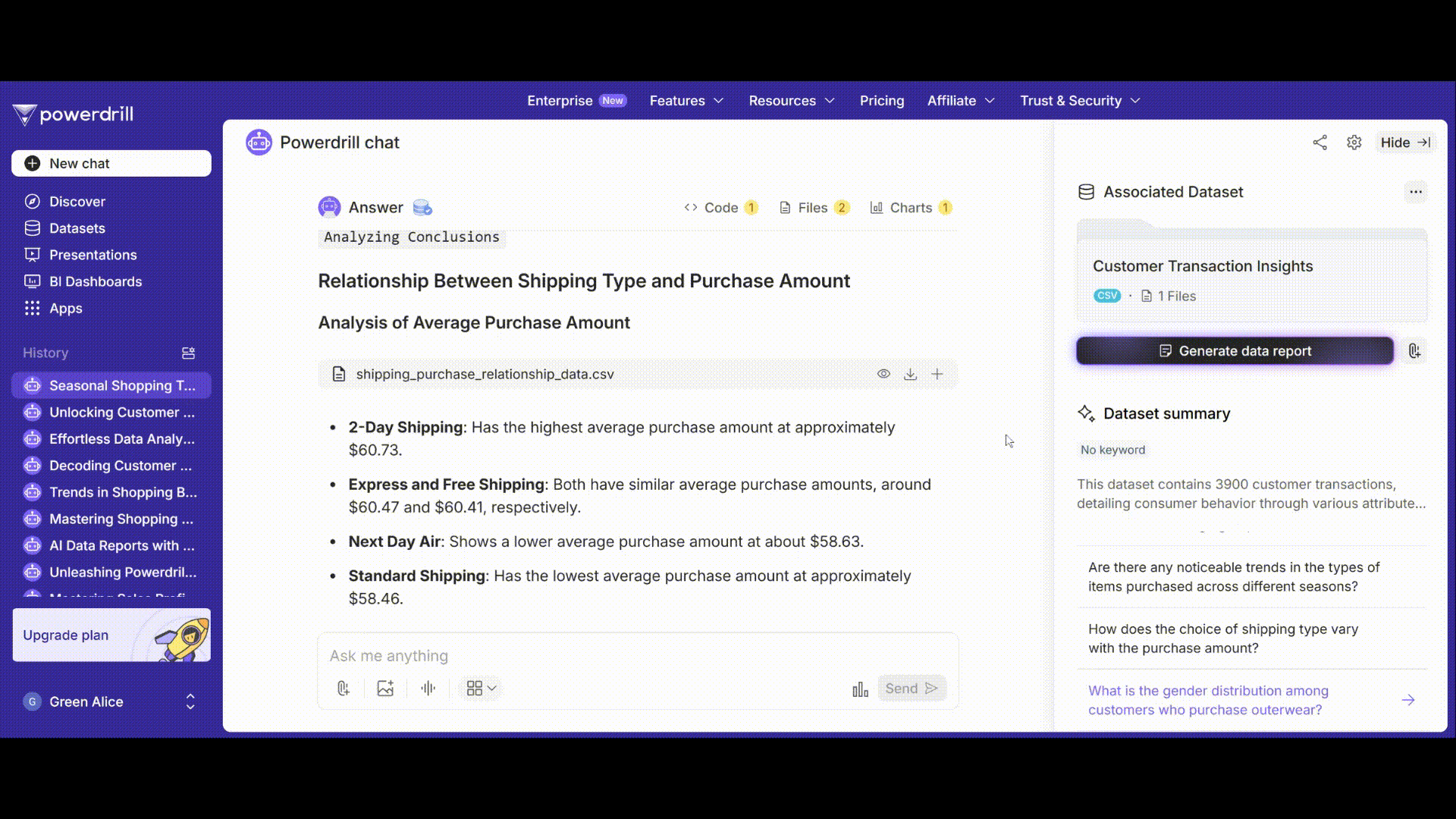Open 'Decoding Customer ...' chat history
The height and width of the screenshot is (819, 1456).
tap(111, 465)
